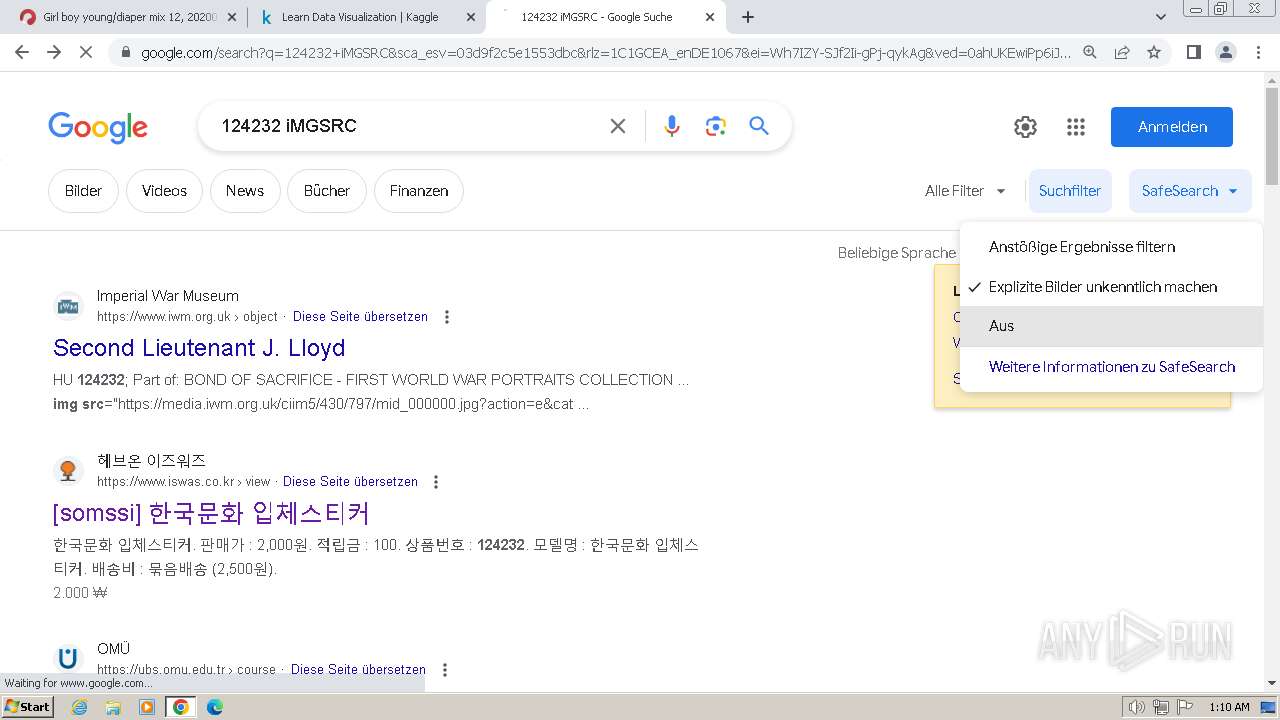
Task: Open File Explorer from taskbar
Action: click(x=113, y=707)
